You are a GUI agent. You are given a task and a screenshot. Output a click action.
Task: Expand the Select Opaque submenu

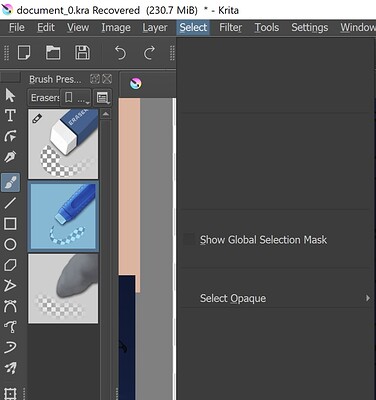click(275, 298)
